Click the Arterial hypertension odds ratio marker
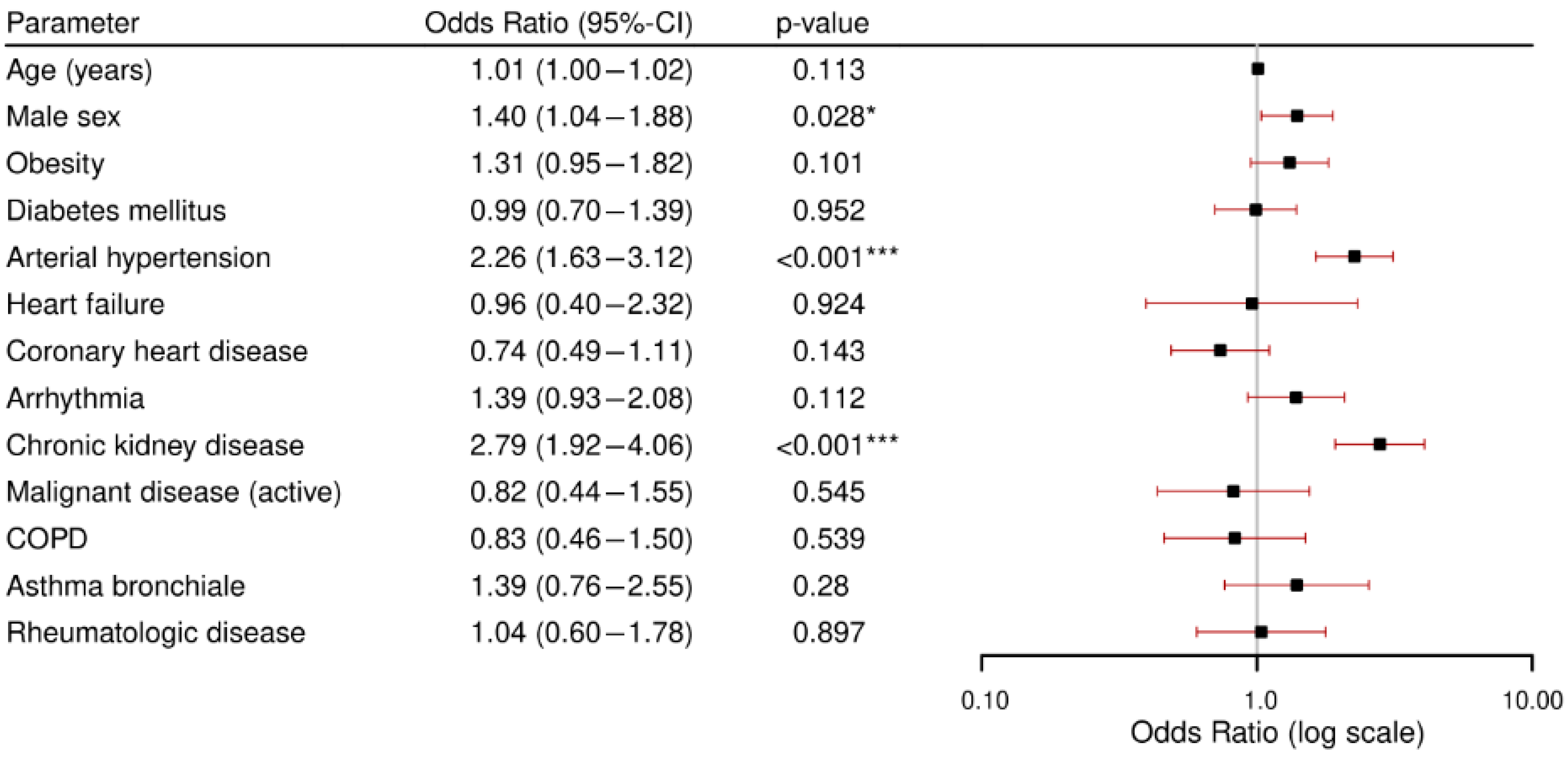 1354,257
